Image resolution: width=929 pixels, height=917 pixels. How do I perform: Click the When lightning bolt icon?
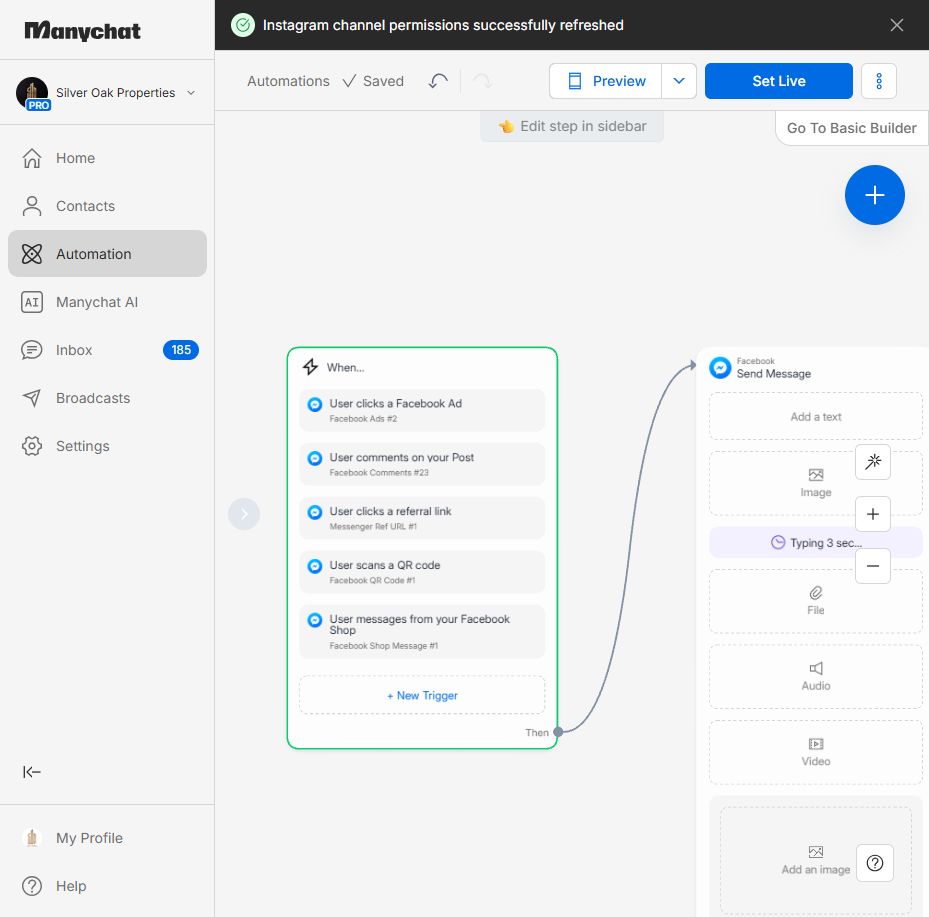pyautogui.click(x=310, y=367)
